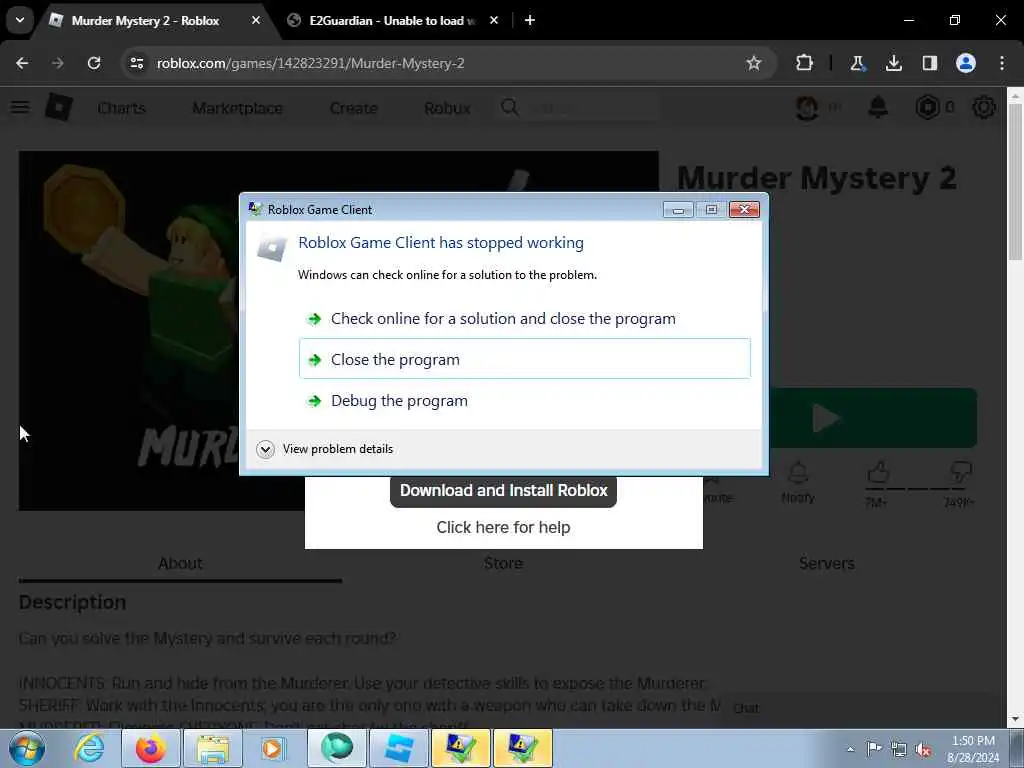Open Roblox notifications bell
This screenshot has width=1024, height=768.
pyautogui.click(x=878, y=107)
